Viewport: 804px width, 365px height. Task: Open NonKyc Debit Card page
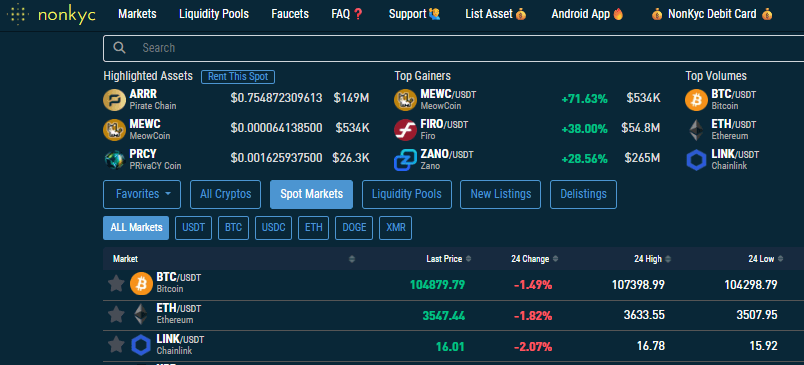(712, 14)
